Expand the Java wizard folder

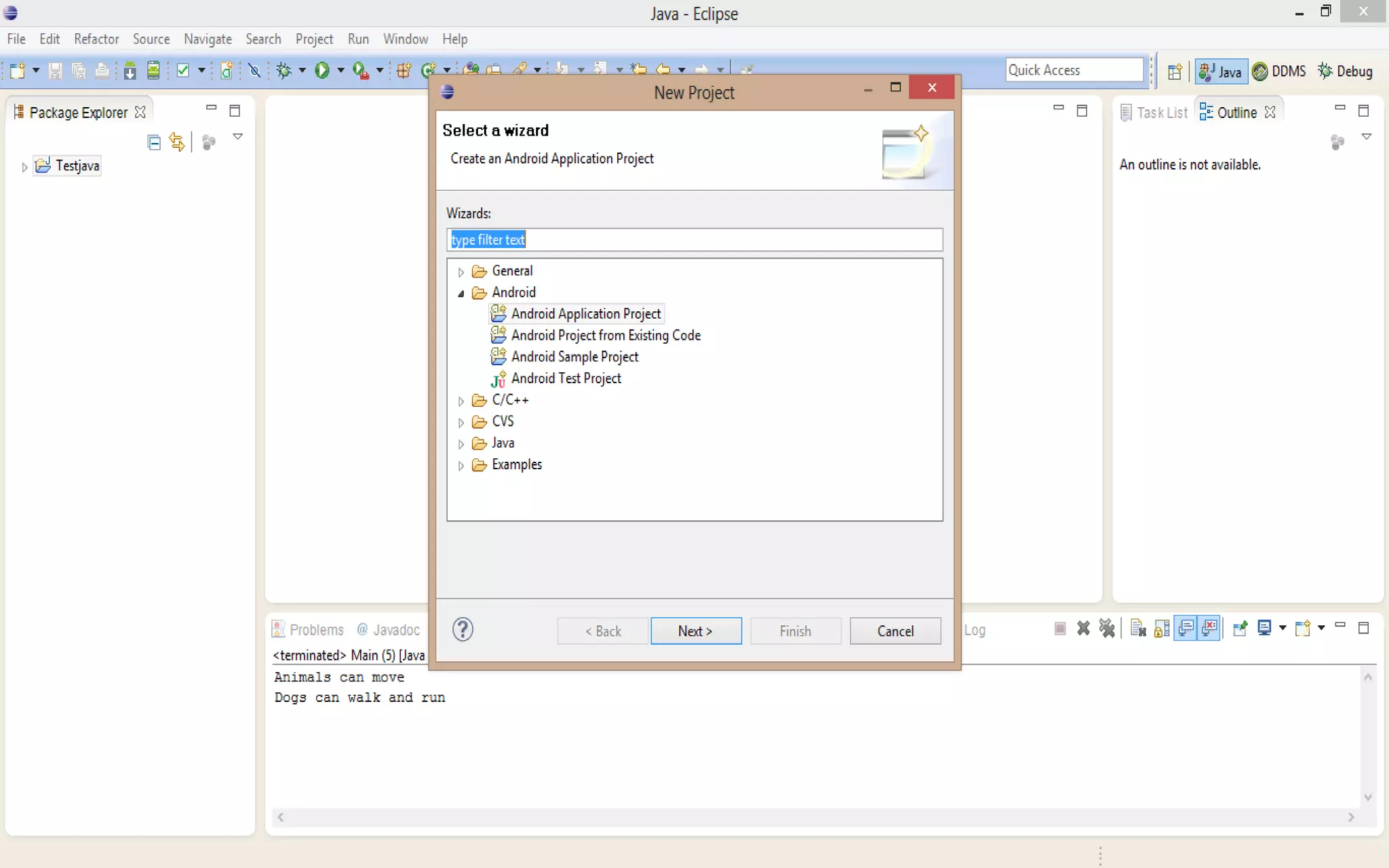click(461, 444)
